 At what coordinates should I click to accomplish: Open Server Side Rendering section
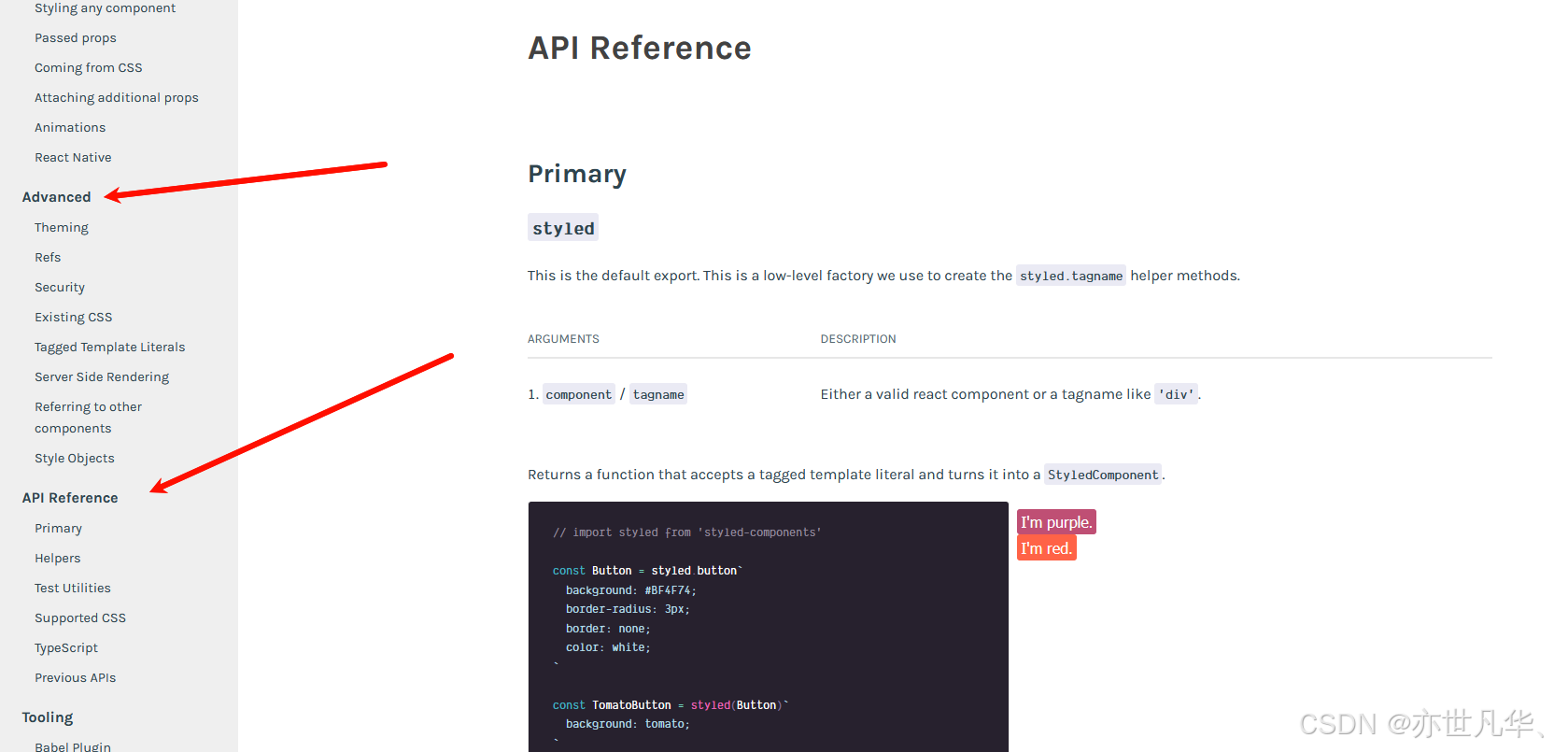tap(102, 377)
